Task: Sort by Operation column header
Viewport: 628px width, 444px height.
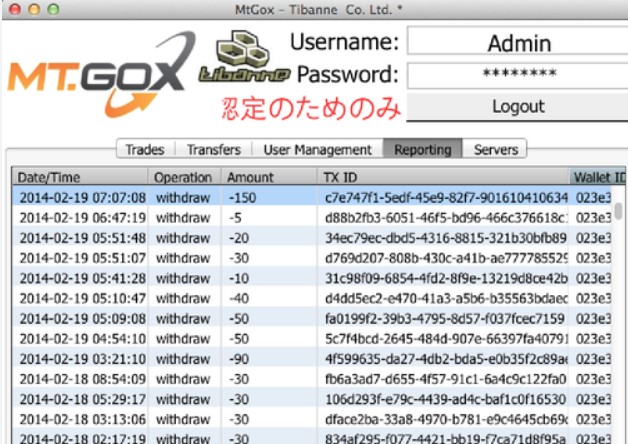Action: [x=184, y=177]
